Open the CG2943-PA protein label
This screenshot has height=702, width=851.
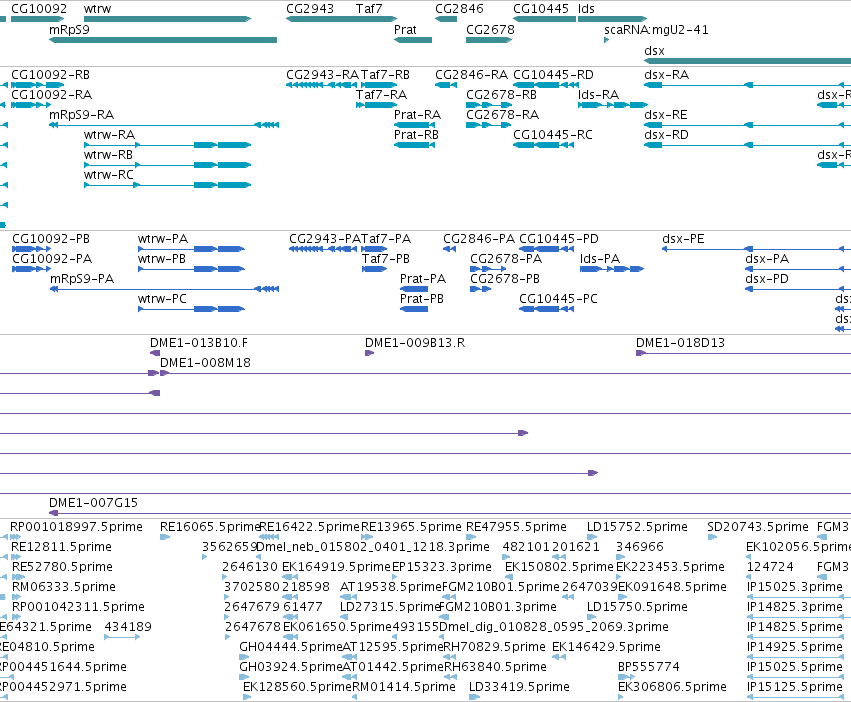[325, 238]
